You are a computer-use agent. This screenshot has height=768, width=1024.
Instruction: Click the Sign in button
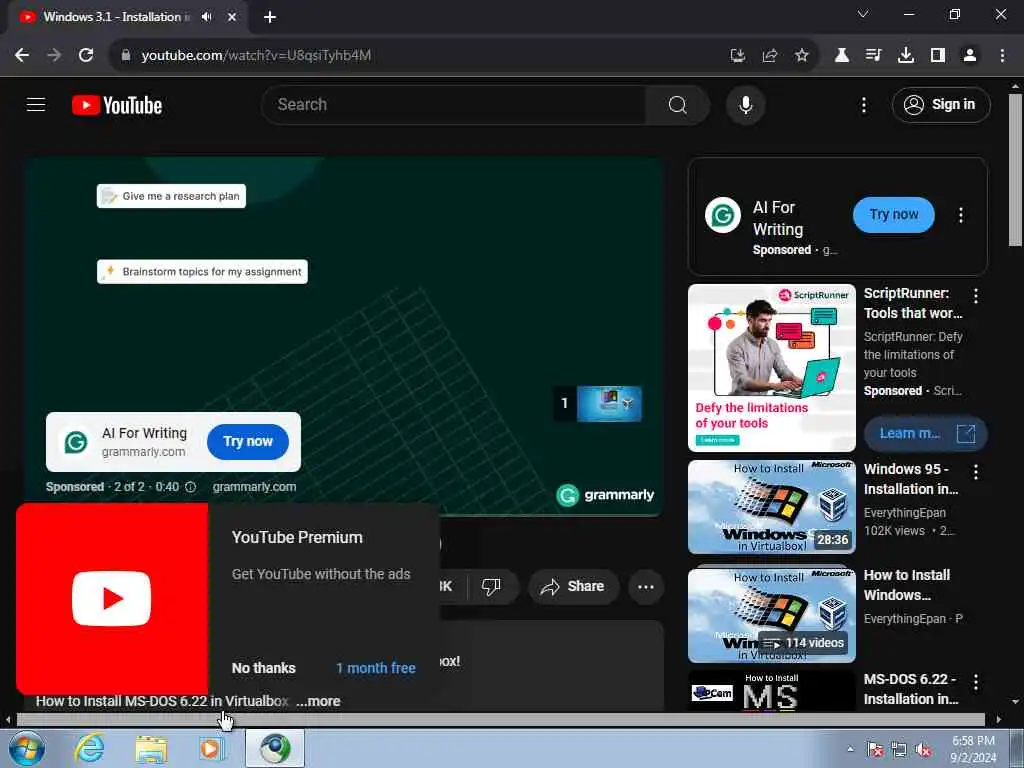tap(941, 104)
